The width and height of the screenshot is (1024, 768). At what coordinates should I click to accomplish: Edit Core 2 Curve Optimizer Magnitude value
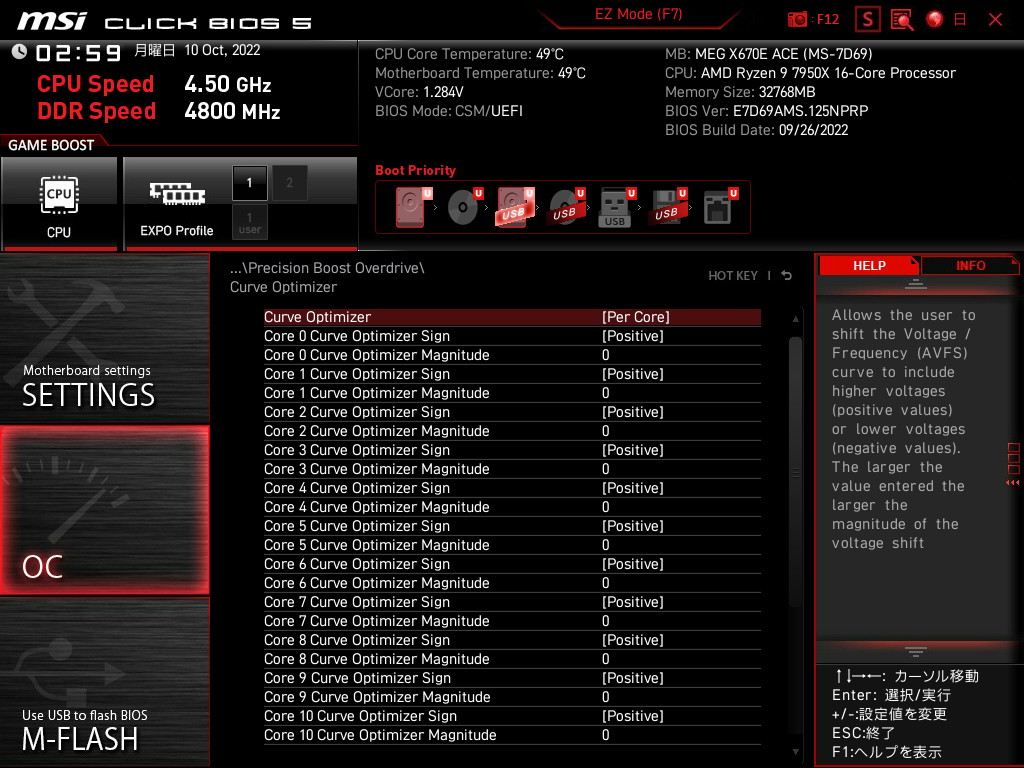[605, 431]
